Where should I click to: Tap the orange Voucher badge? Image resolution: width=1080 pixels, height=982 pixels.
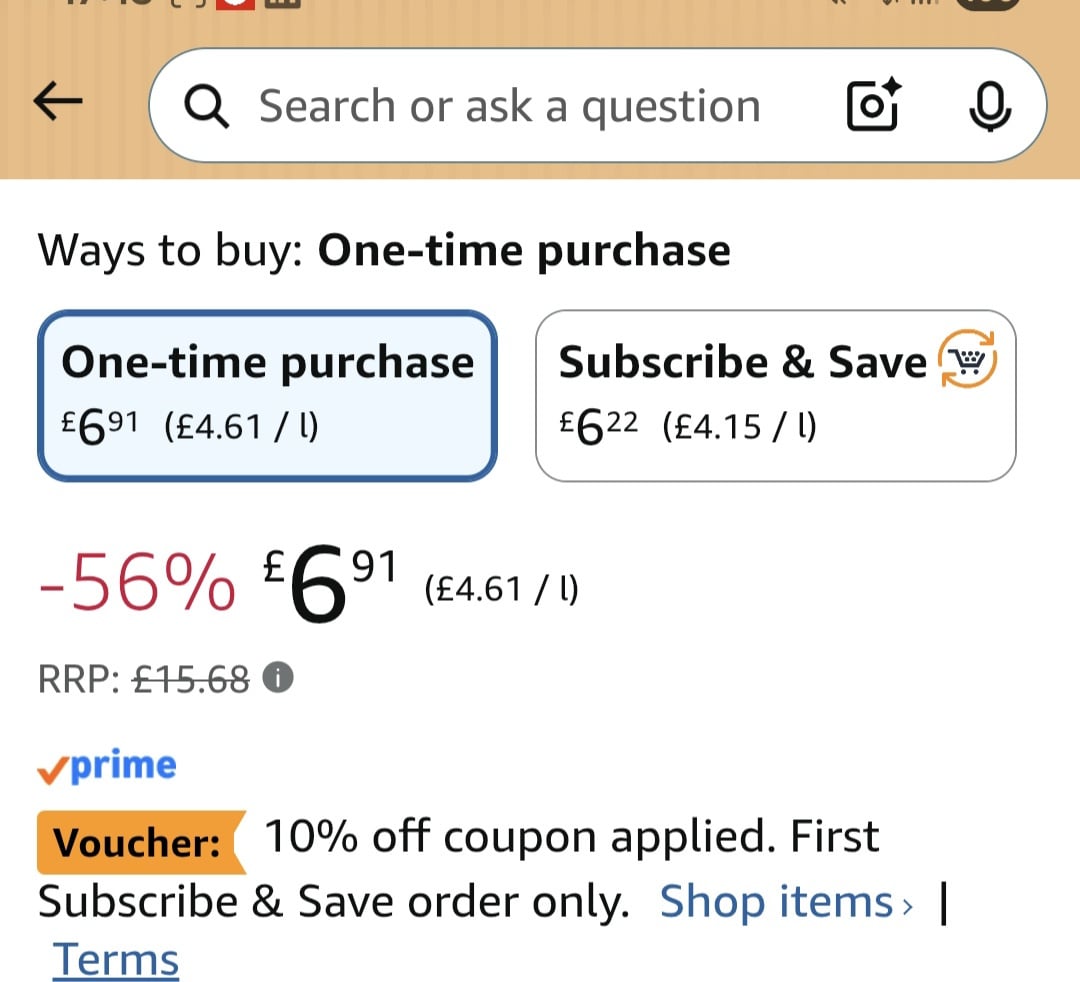138,843
